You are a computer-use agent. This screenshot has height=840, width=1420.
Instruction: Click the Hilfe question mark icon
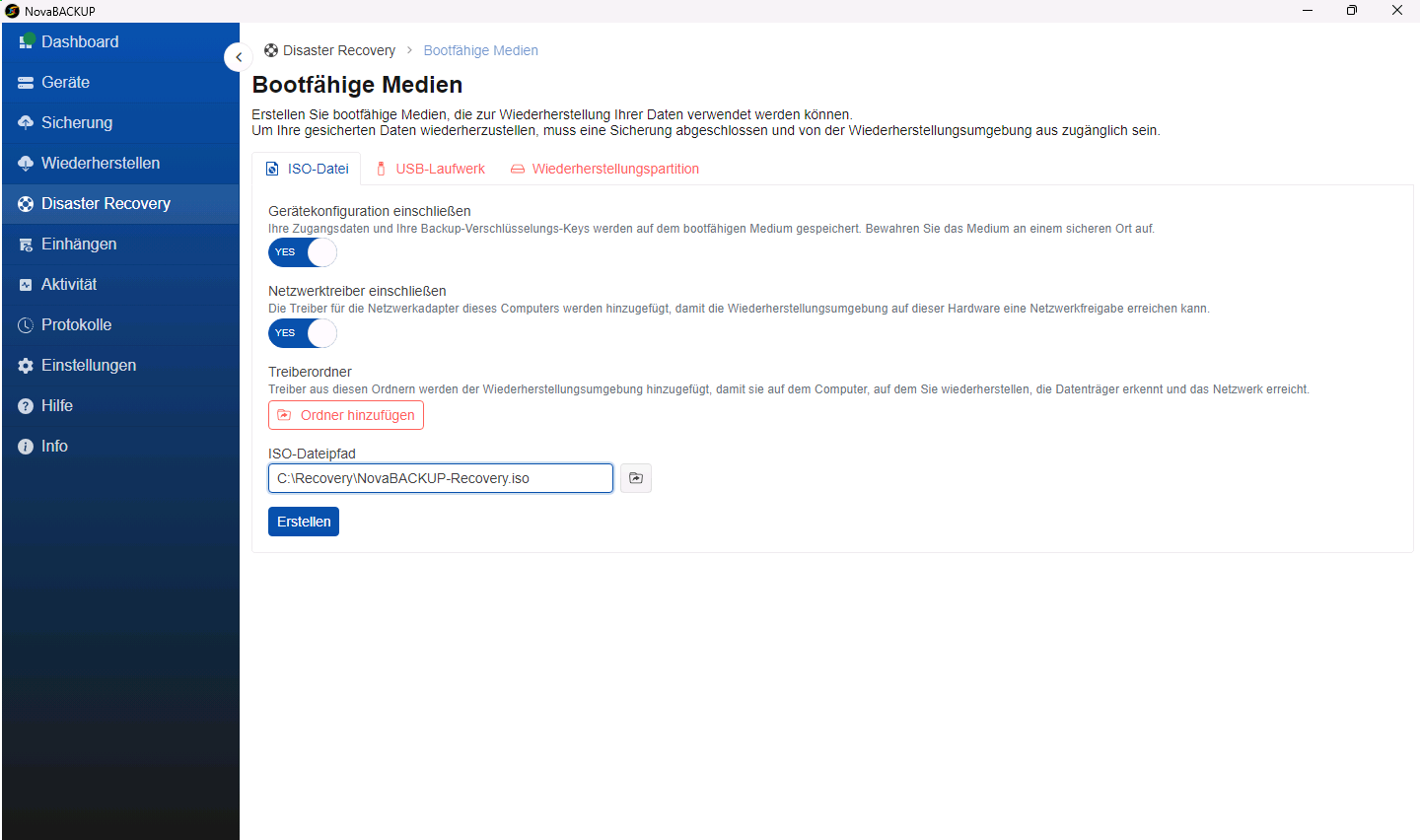[x=26, y=406]
